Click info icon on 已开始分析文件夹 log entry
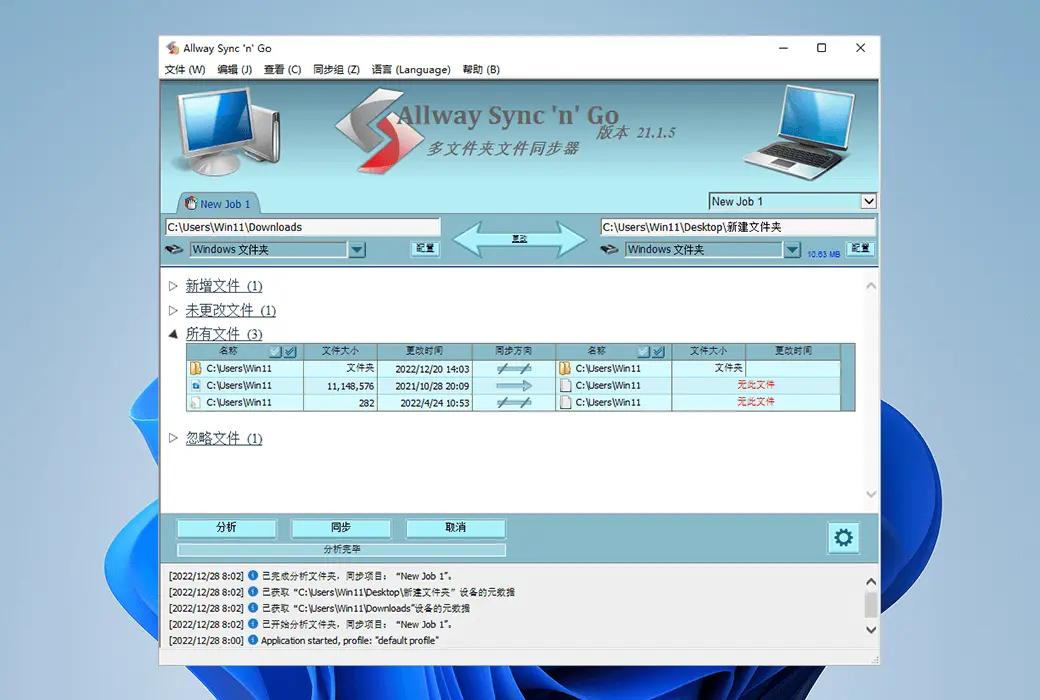The image size is (1040, 700). pos(253,624)
